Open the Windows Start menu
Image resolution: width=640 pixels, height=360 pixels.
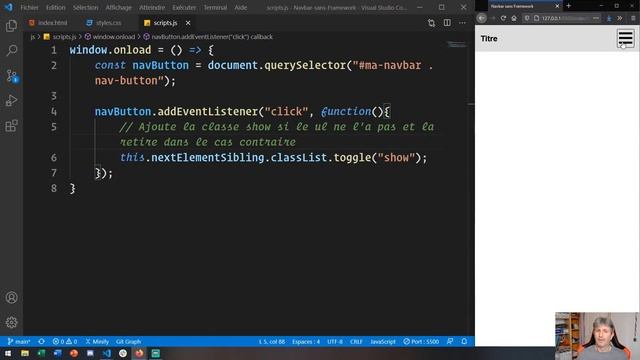(8, 353)
